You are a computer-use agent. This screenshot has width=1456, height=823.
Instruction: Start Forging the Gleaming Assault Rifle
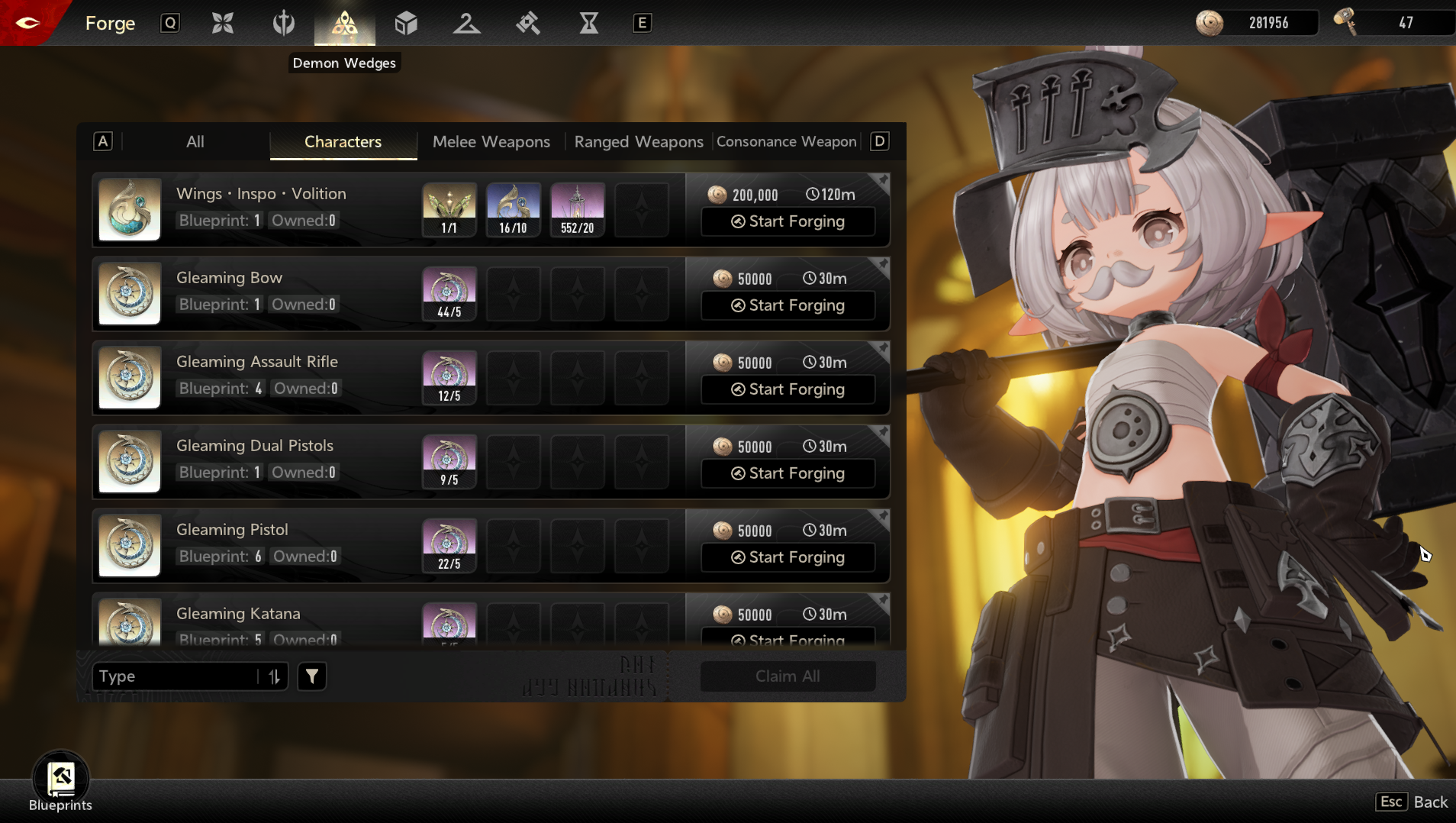click(788, 389)
